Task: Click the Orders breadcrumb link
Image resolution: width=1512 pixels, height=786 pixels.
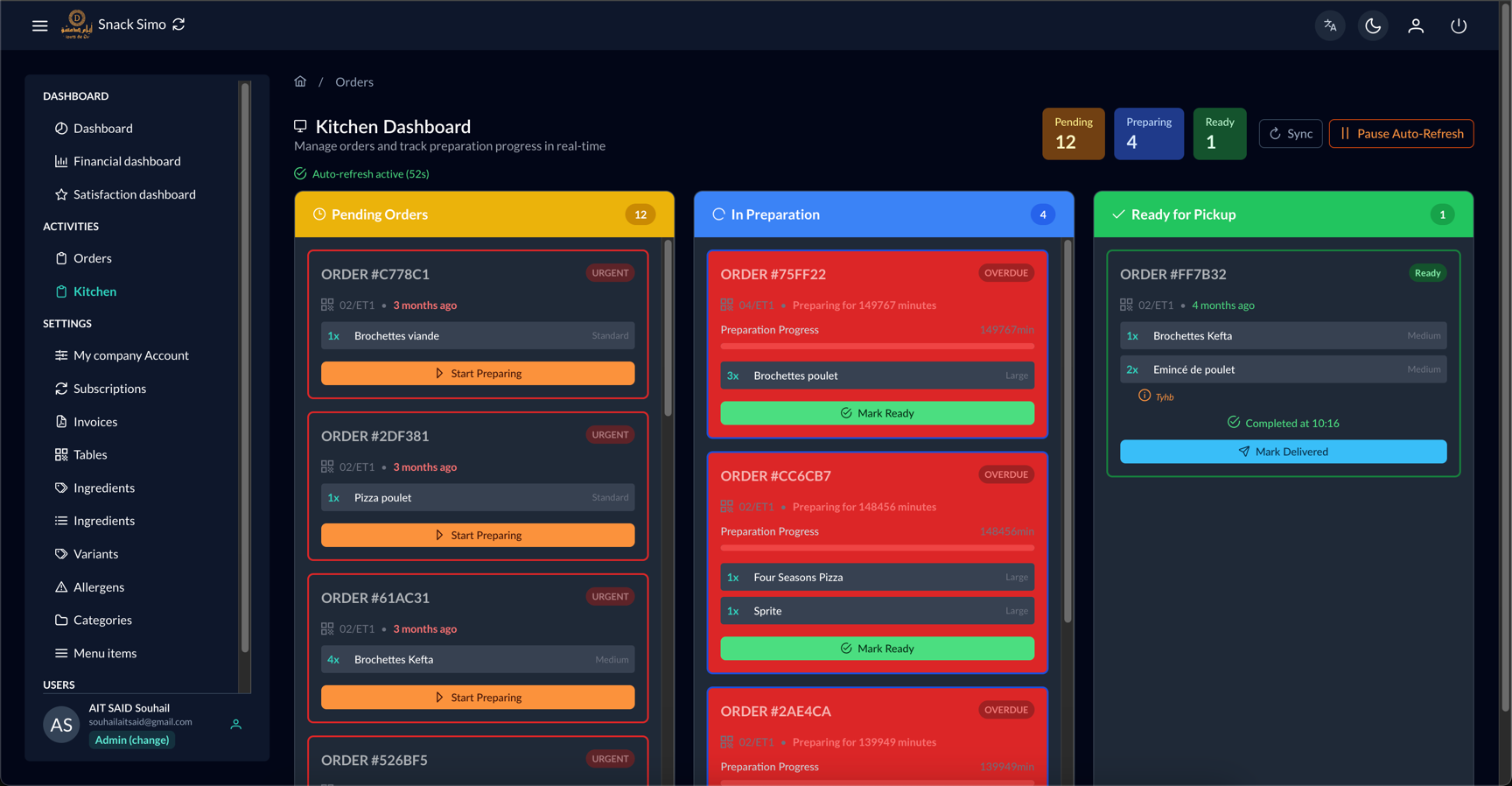Action: (x=354, y=81)
